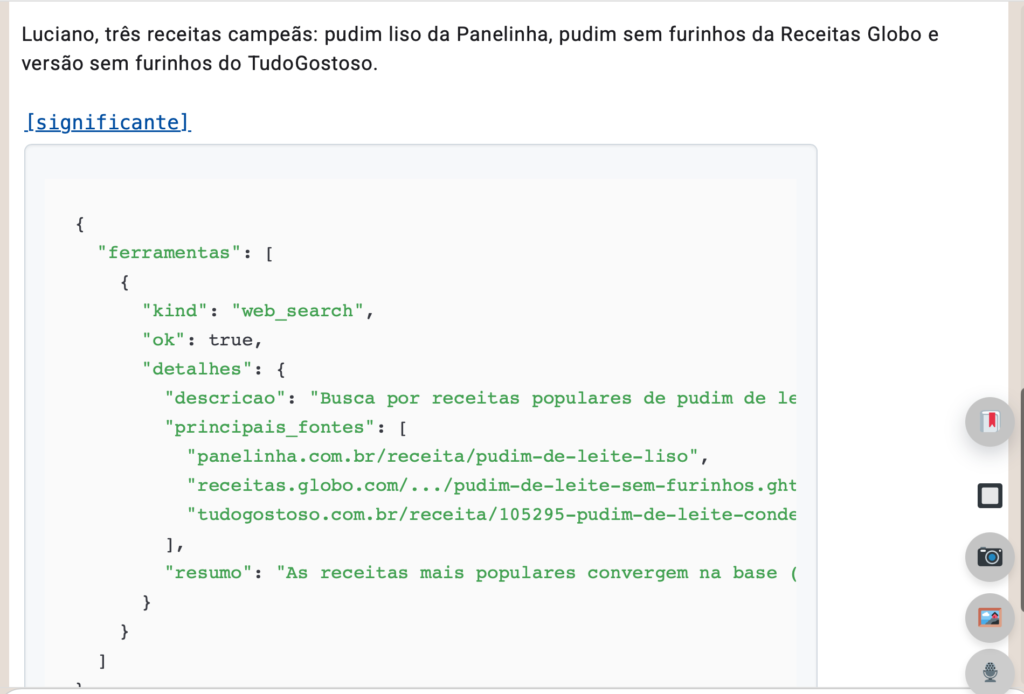This screenshot has height=694, width=1024.
Task: Open the [significante] link
Action: point(107,122)
